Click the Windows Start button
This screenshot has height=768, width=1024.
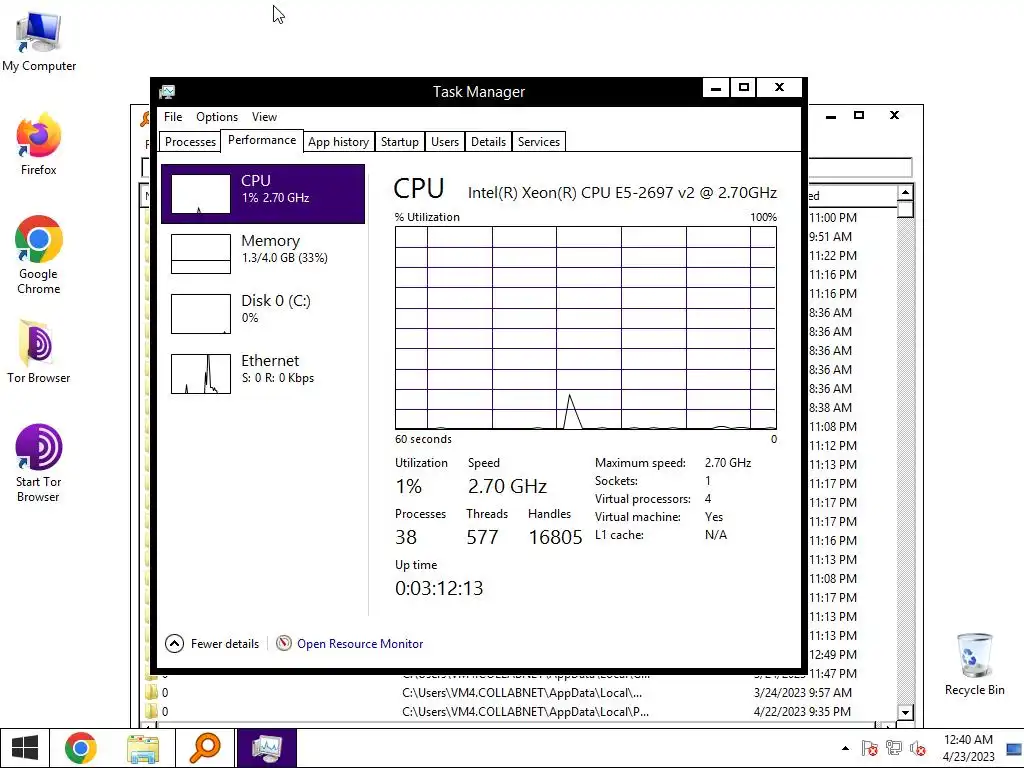click(25, 748)
